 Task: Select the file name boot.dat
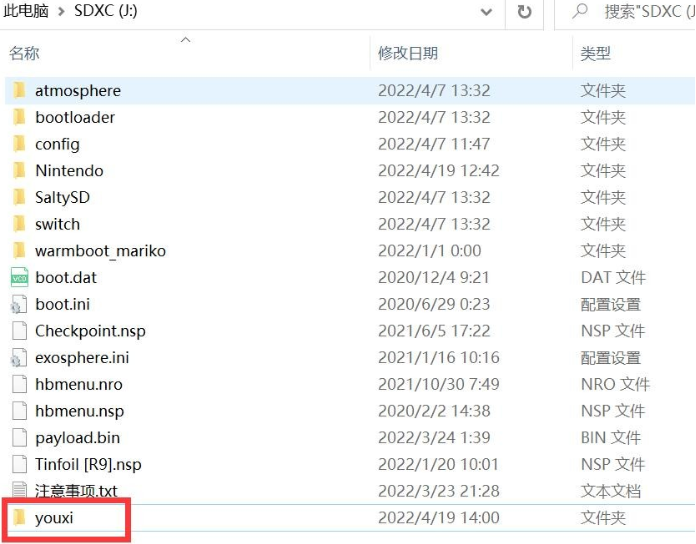click(x=66, y=278)
